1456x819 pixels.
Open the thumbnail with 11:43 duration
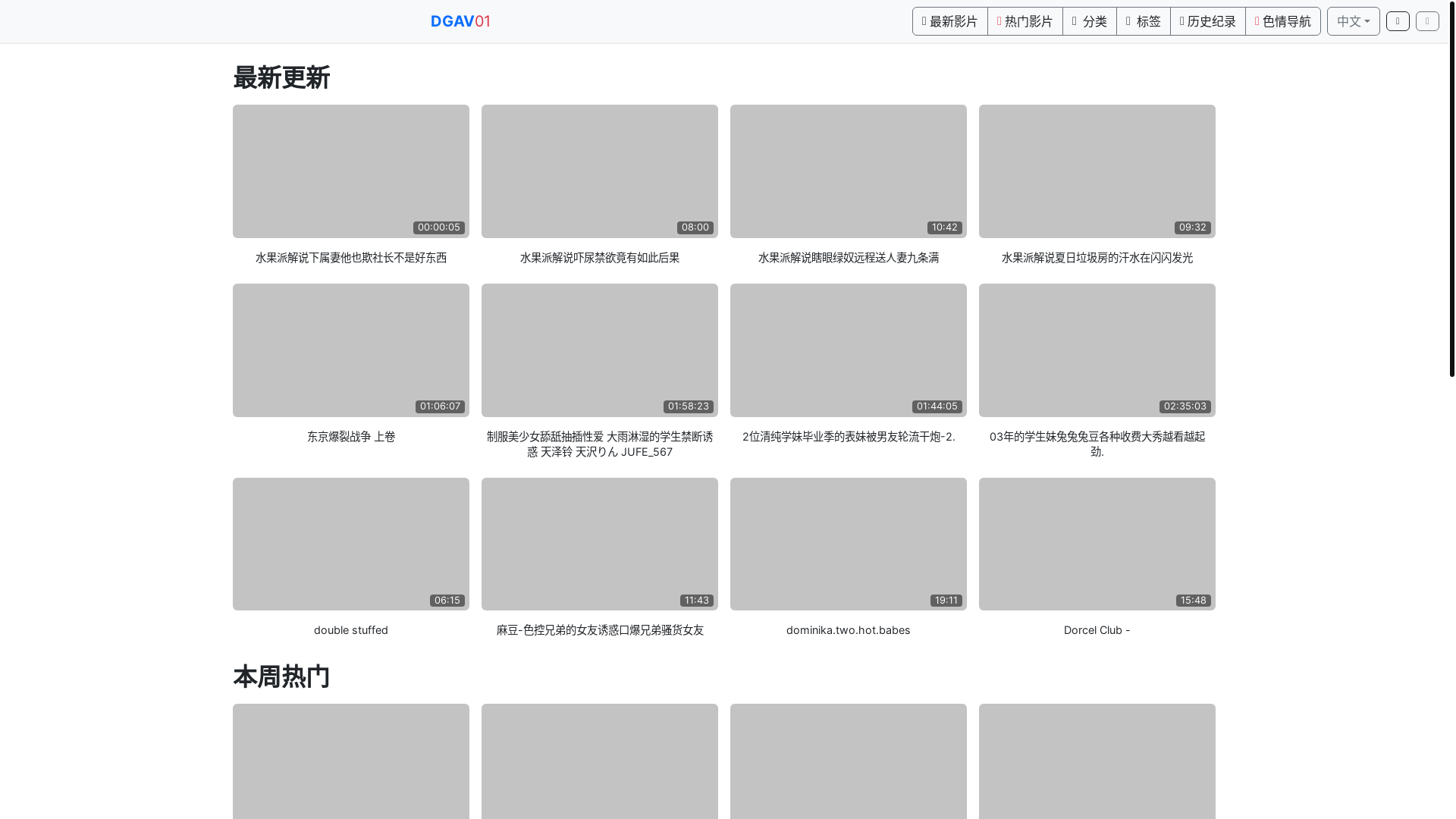600,544
